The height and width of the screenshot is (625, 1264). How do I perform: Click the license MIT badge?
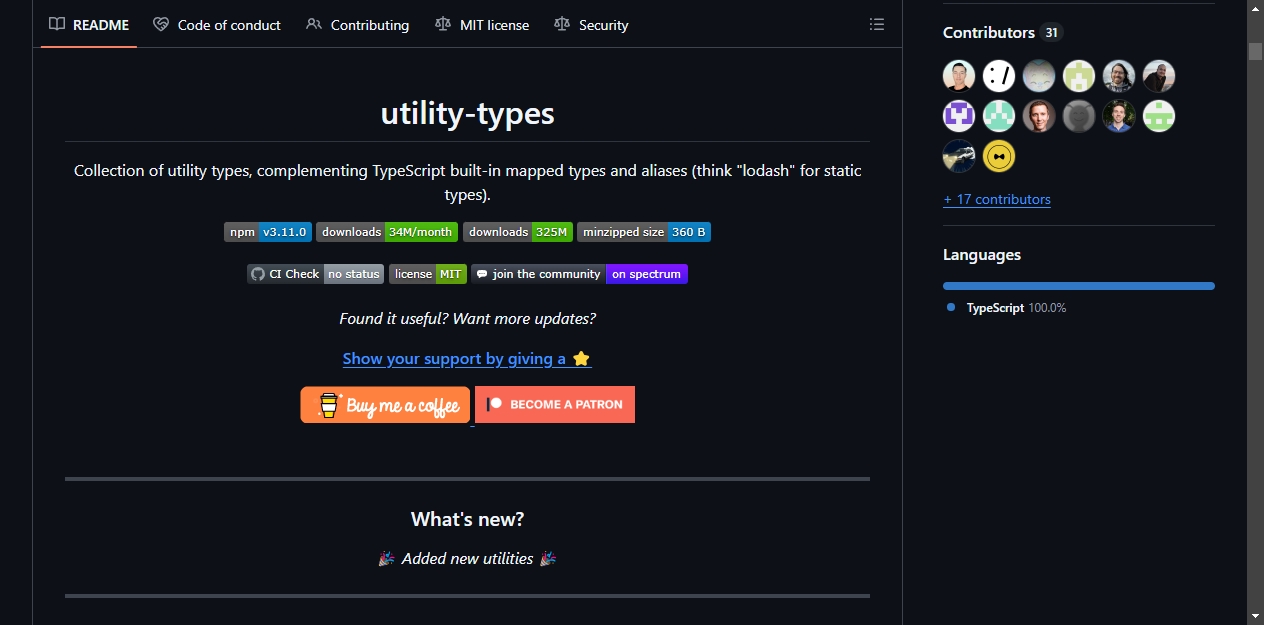tap(428, 274)
